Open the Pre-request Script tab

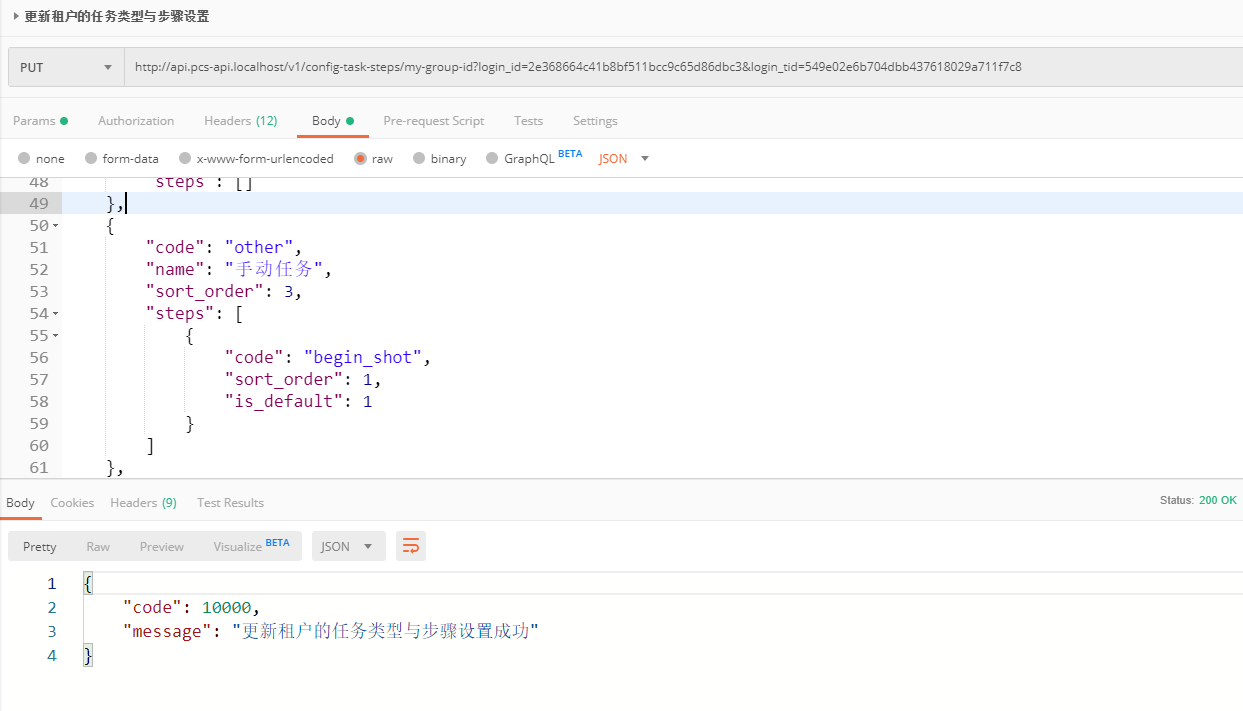coord(433,121)
